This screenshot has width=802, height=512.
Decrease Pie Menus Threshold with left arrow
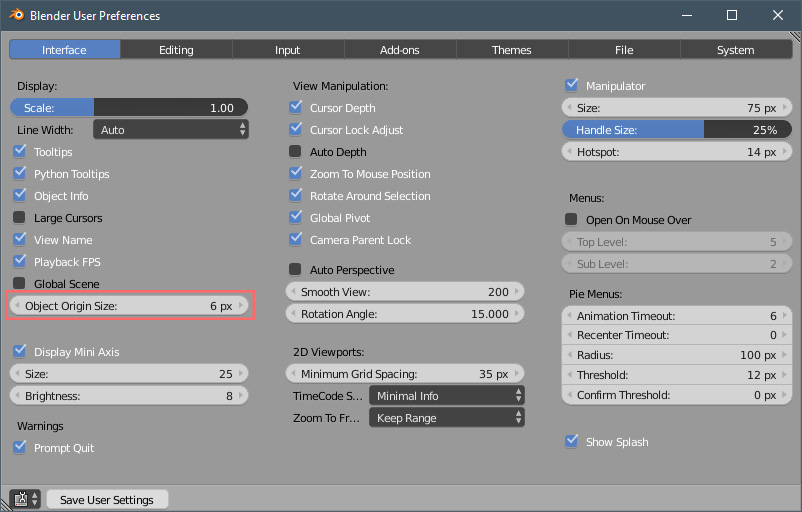point(569,374)
